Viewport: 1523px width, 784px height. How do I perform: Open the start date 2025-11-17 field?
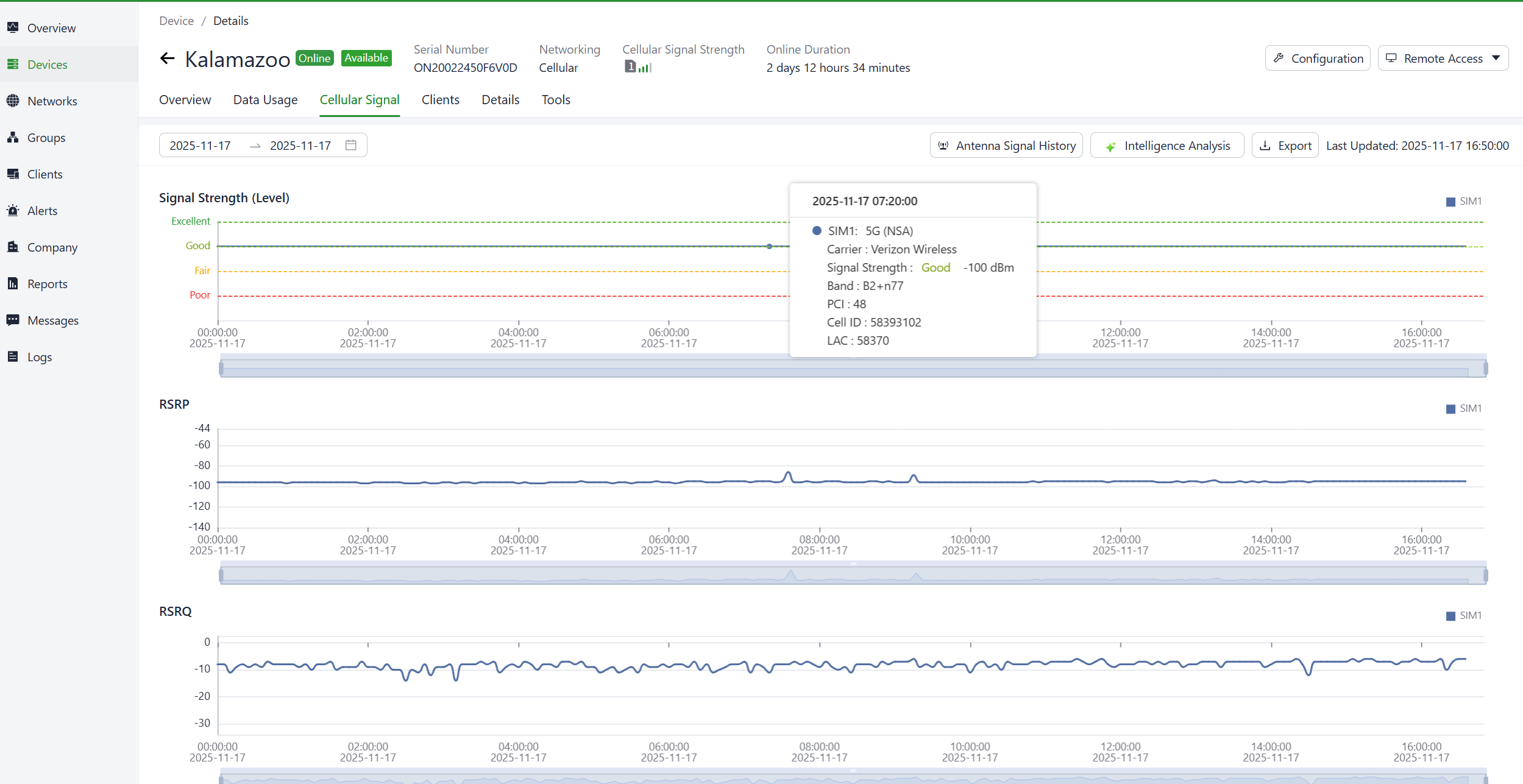pos(201,146)
